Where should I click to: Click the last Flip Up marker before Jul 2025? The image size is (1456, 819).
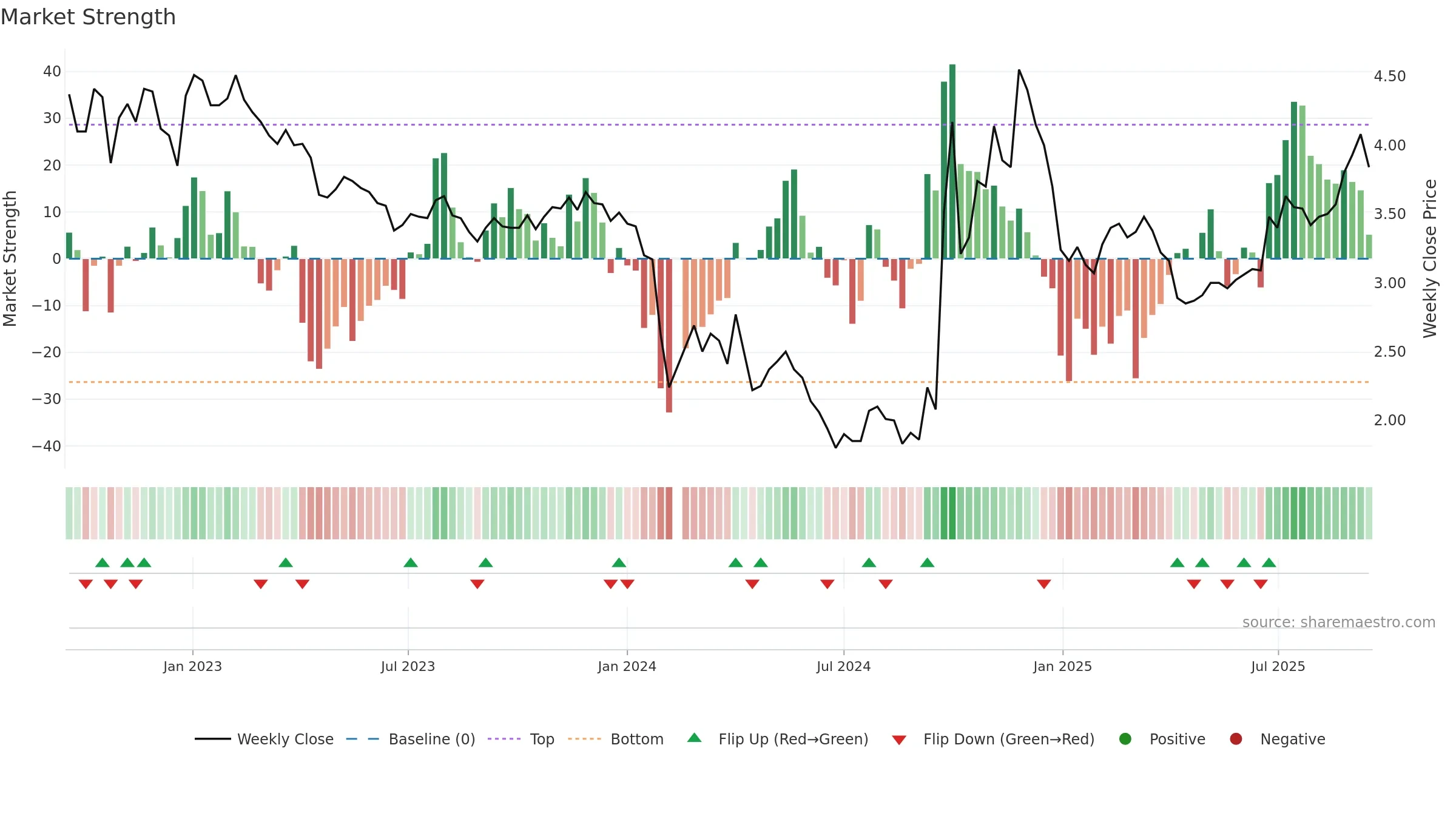coord(1269,562)
